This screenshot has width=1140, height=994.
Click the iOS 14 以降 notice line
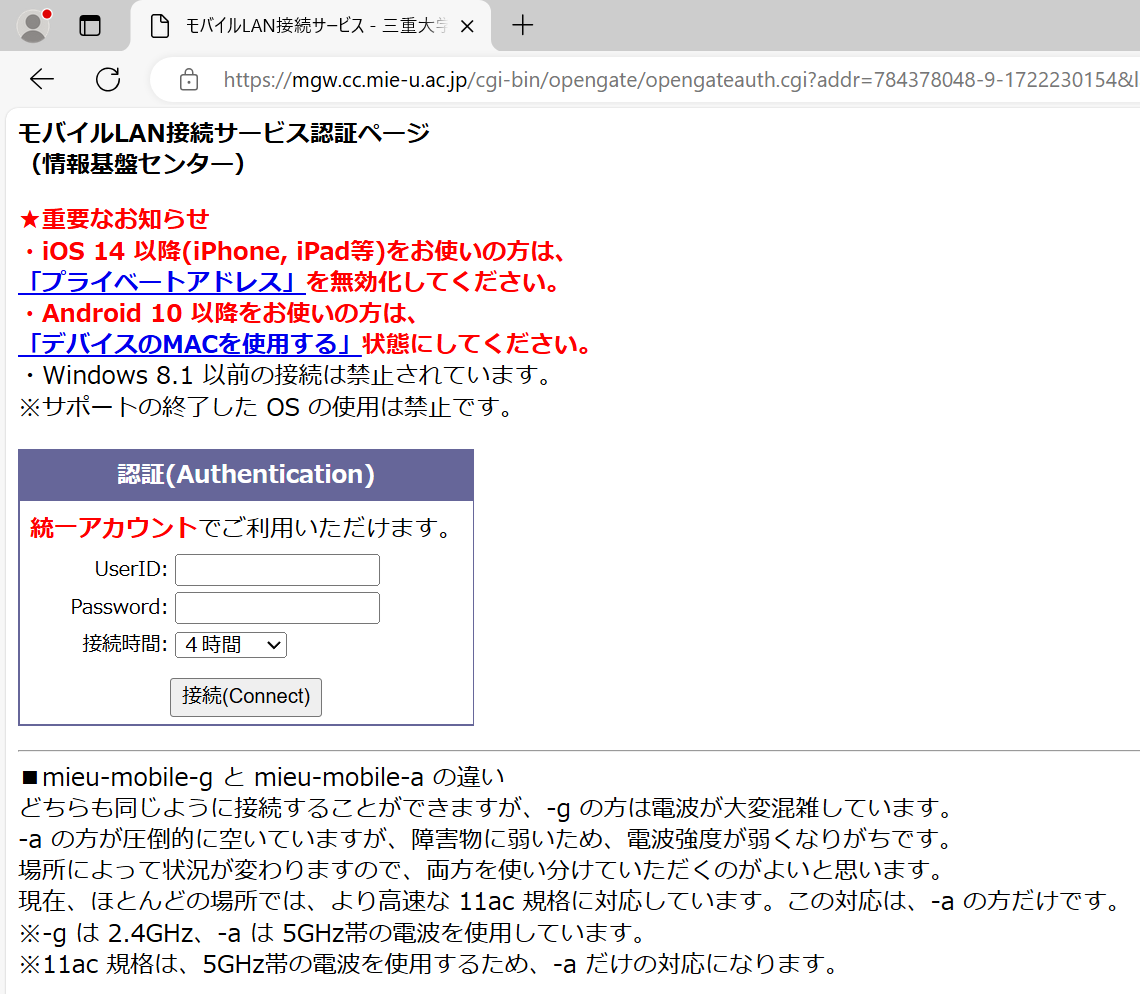point(293,251)
